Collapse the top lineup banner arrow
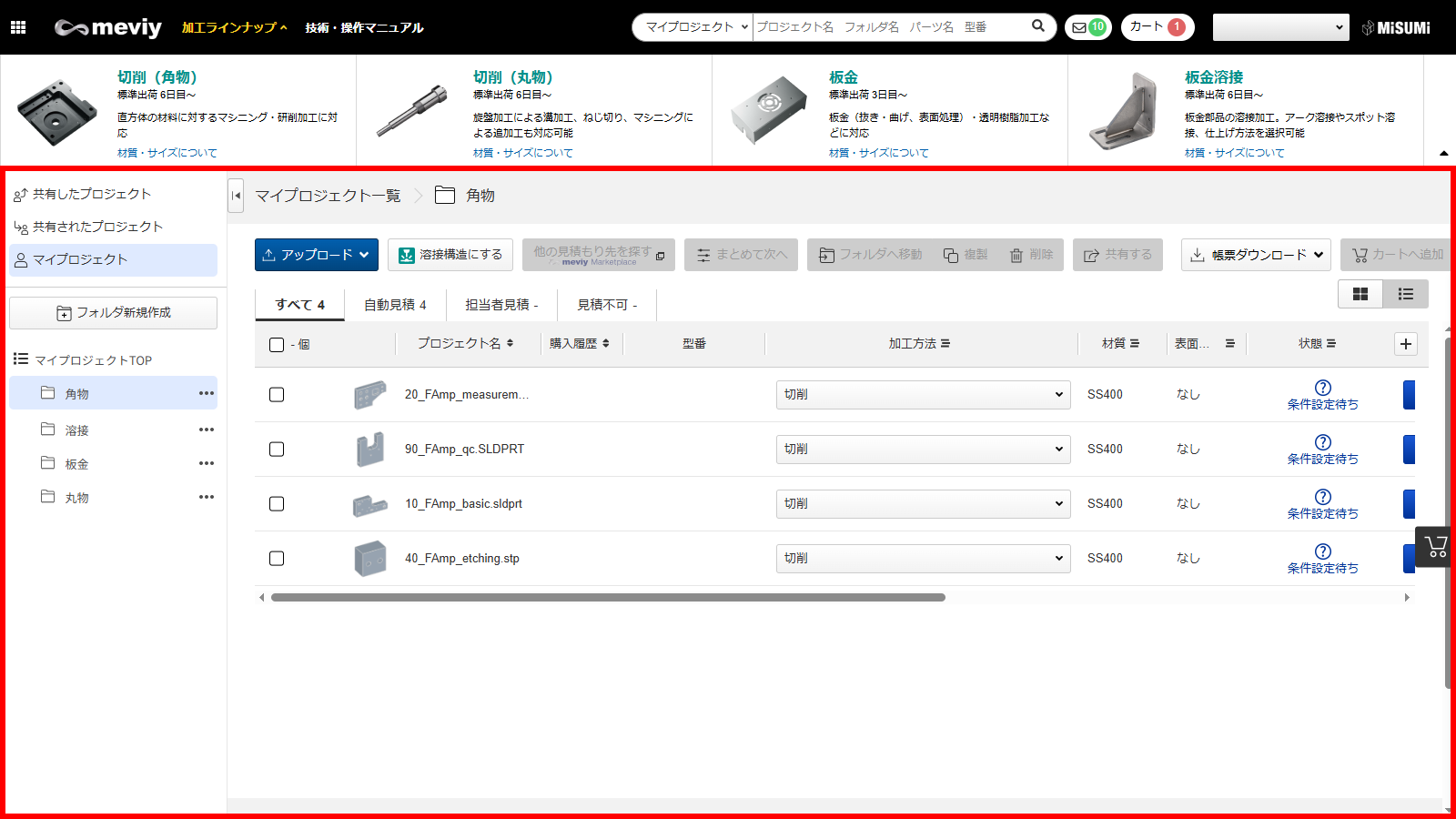The width and height of the screenshot is (1456, 819). pyautogui.click(x=1443, y=153)
